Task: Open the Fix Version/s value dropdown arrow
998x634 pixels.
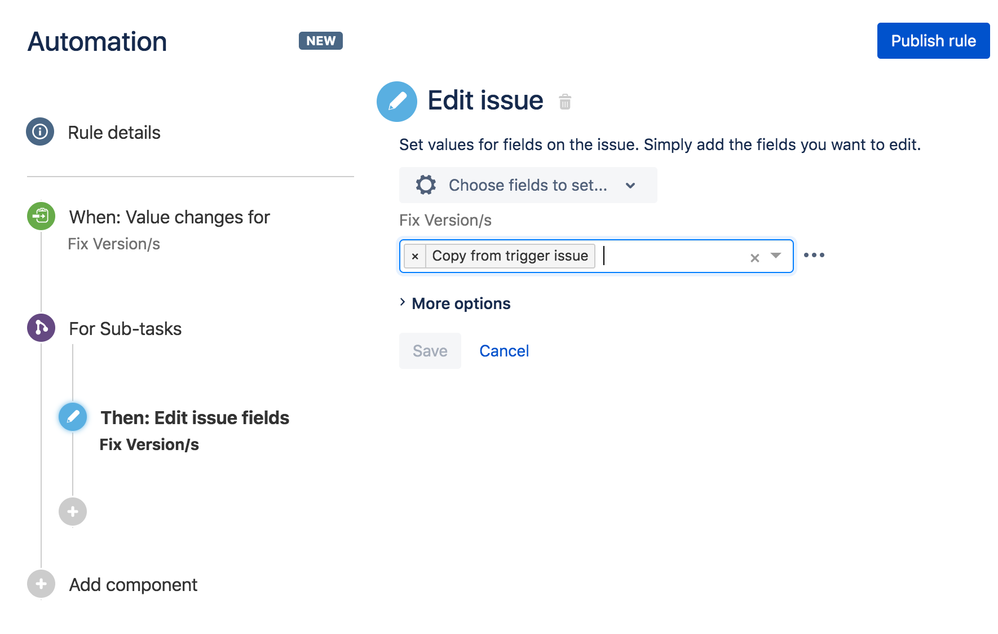Action: [x=777, y=256]
